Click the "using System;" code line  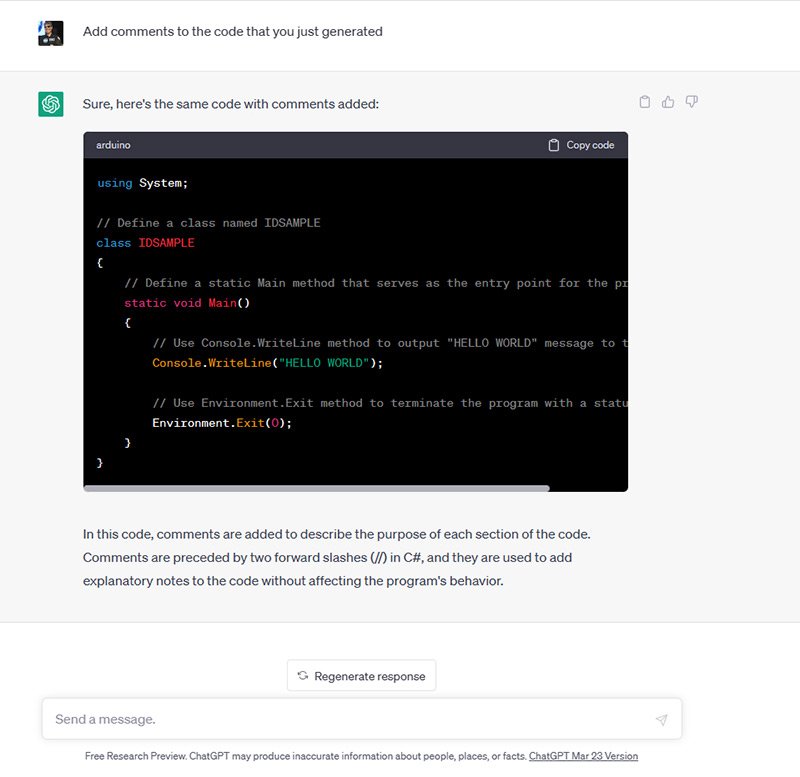pos(143,183)
